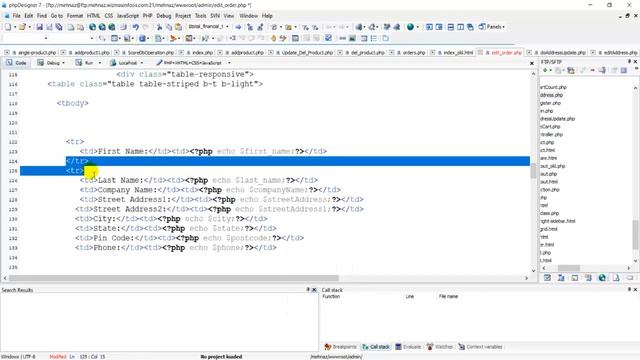Click the horizontal split layout icon

(x=451, y=27)
